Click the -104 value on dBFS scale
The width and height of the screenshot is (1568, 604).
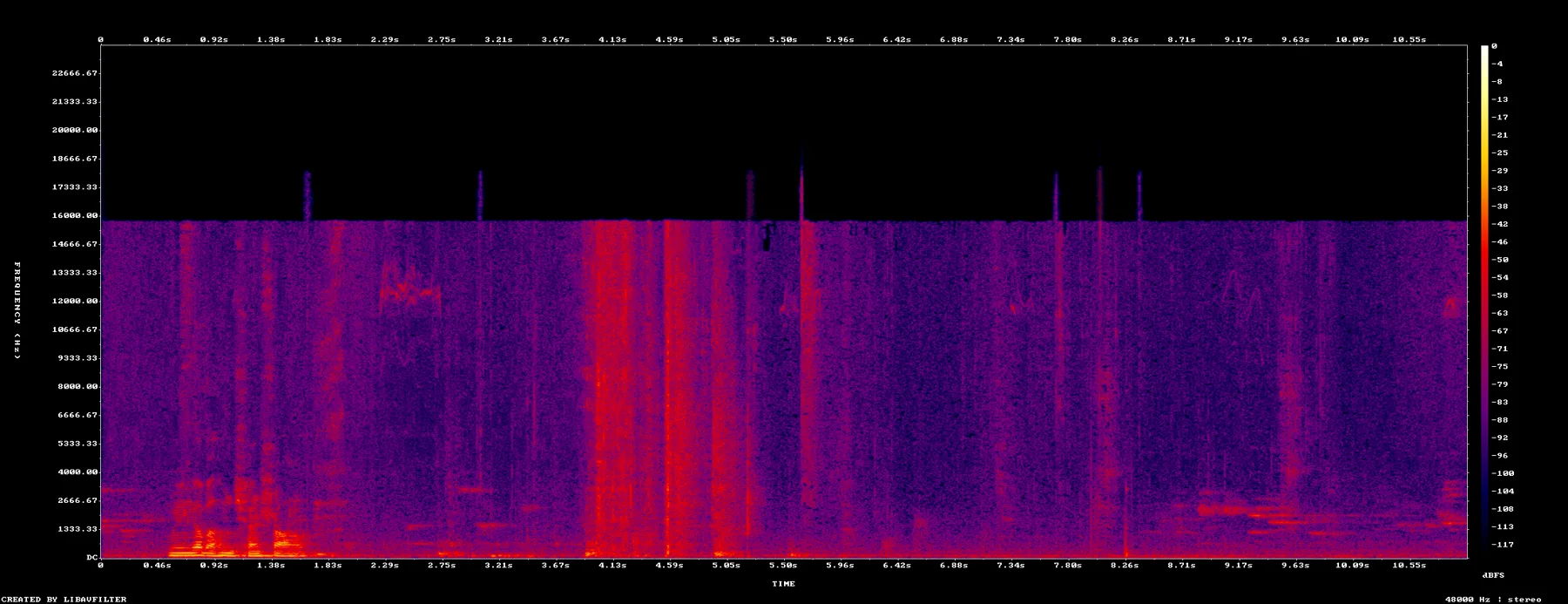1503,492
